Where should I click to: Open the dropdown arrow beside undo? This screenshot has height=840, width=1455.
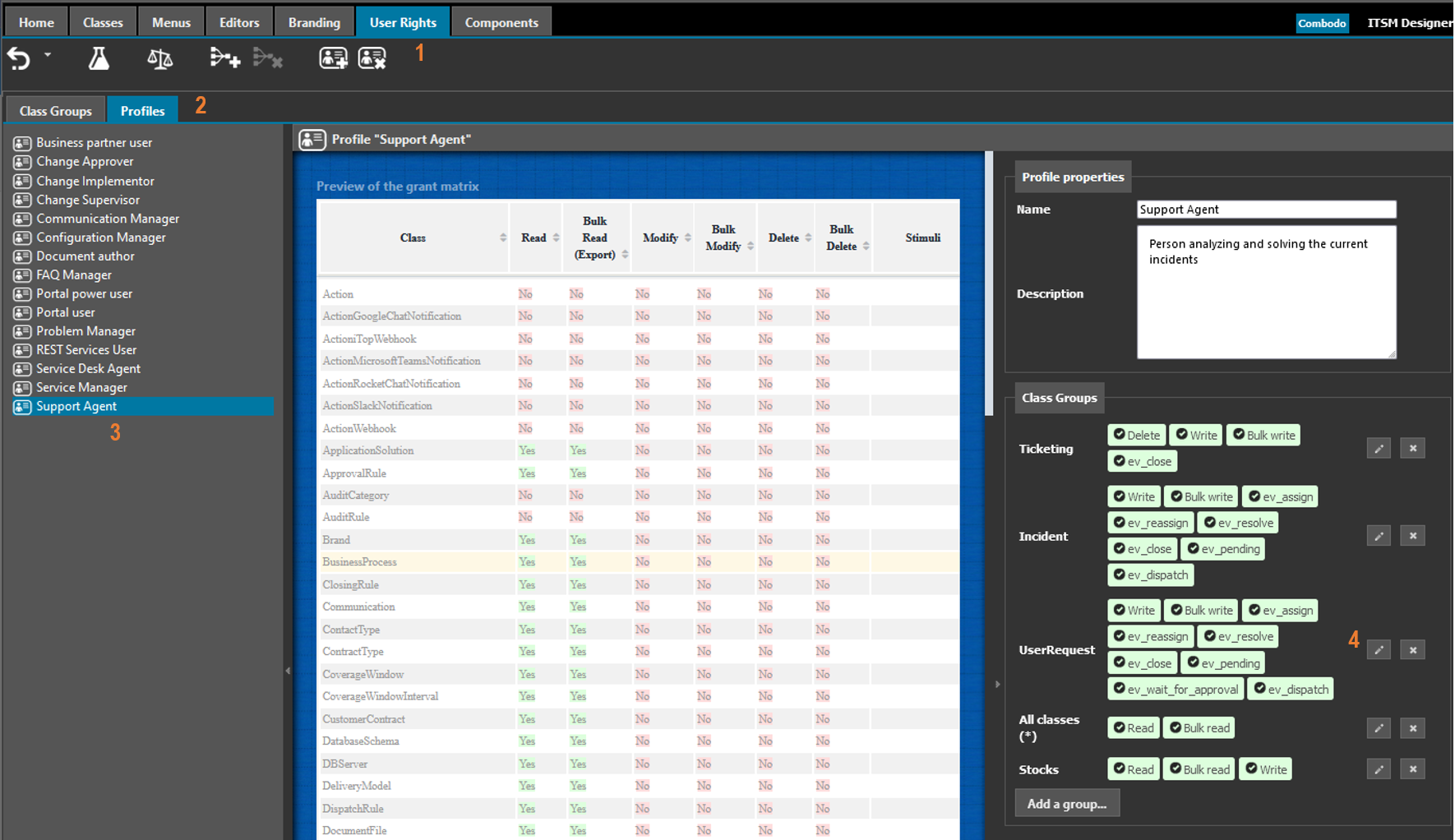(x=48, y=55)
